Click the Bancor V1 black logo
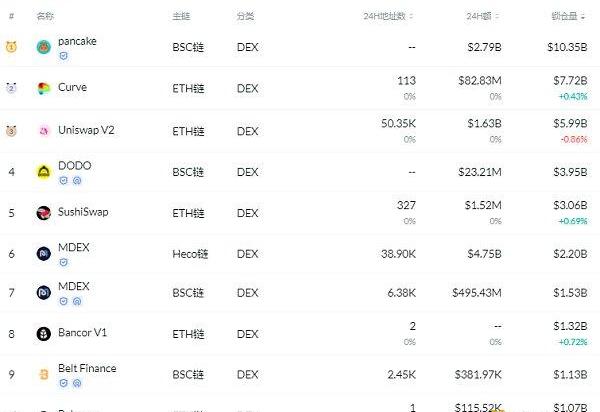600x412 pixels. coord(44,334)
